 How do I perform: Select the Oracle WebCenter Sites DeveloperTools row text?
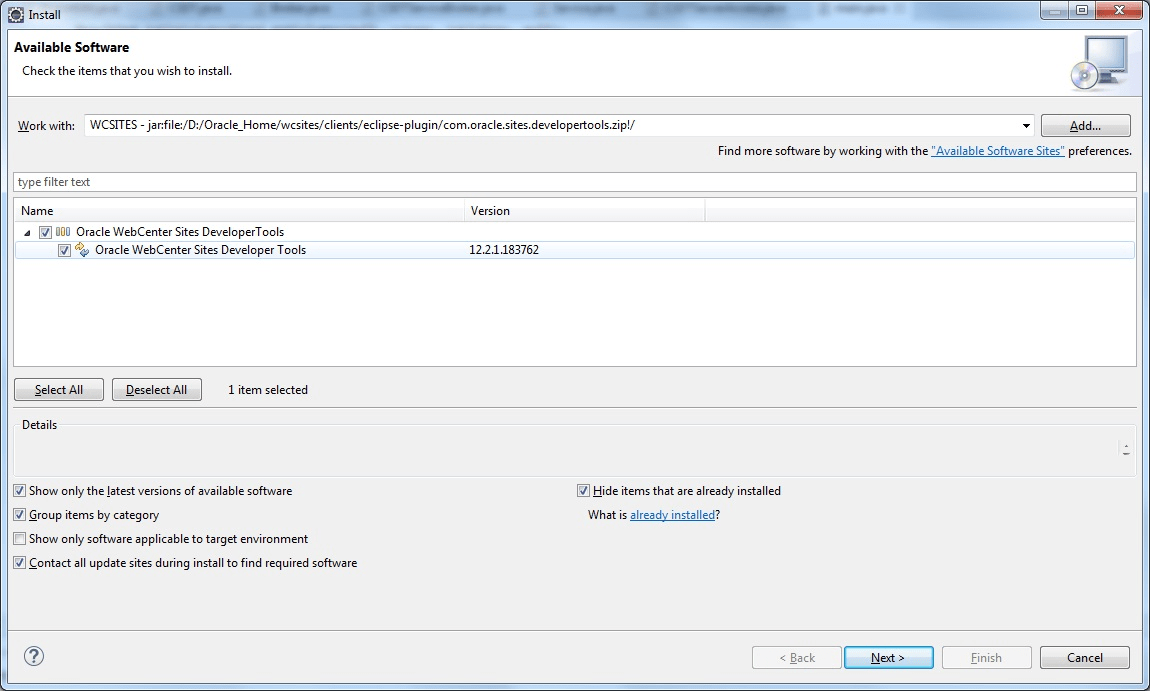click(x=180, y=232)
